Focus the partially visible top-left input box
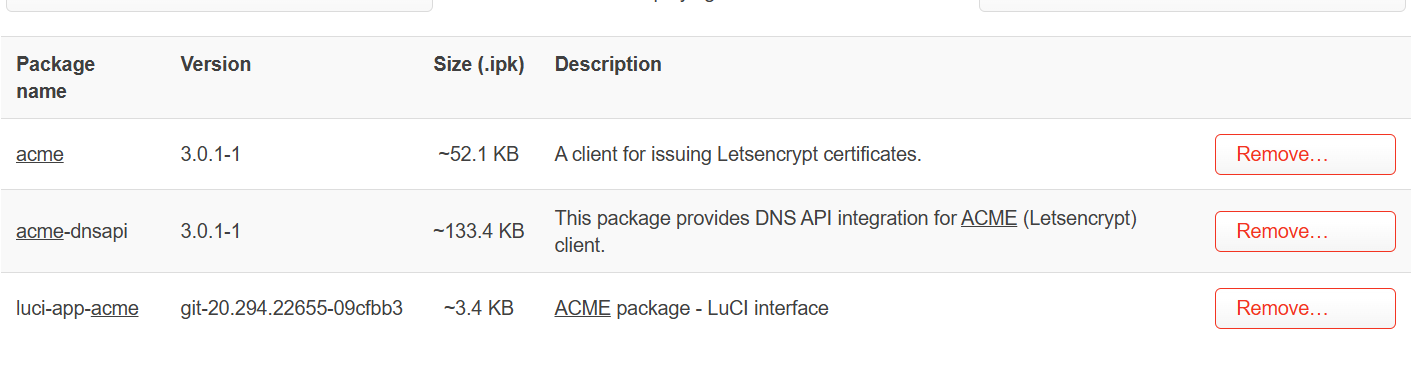The image size is (1425, 373). coord(217,5)
